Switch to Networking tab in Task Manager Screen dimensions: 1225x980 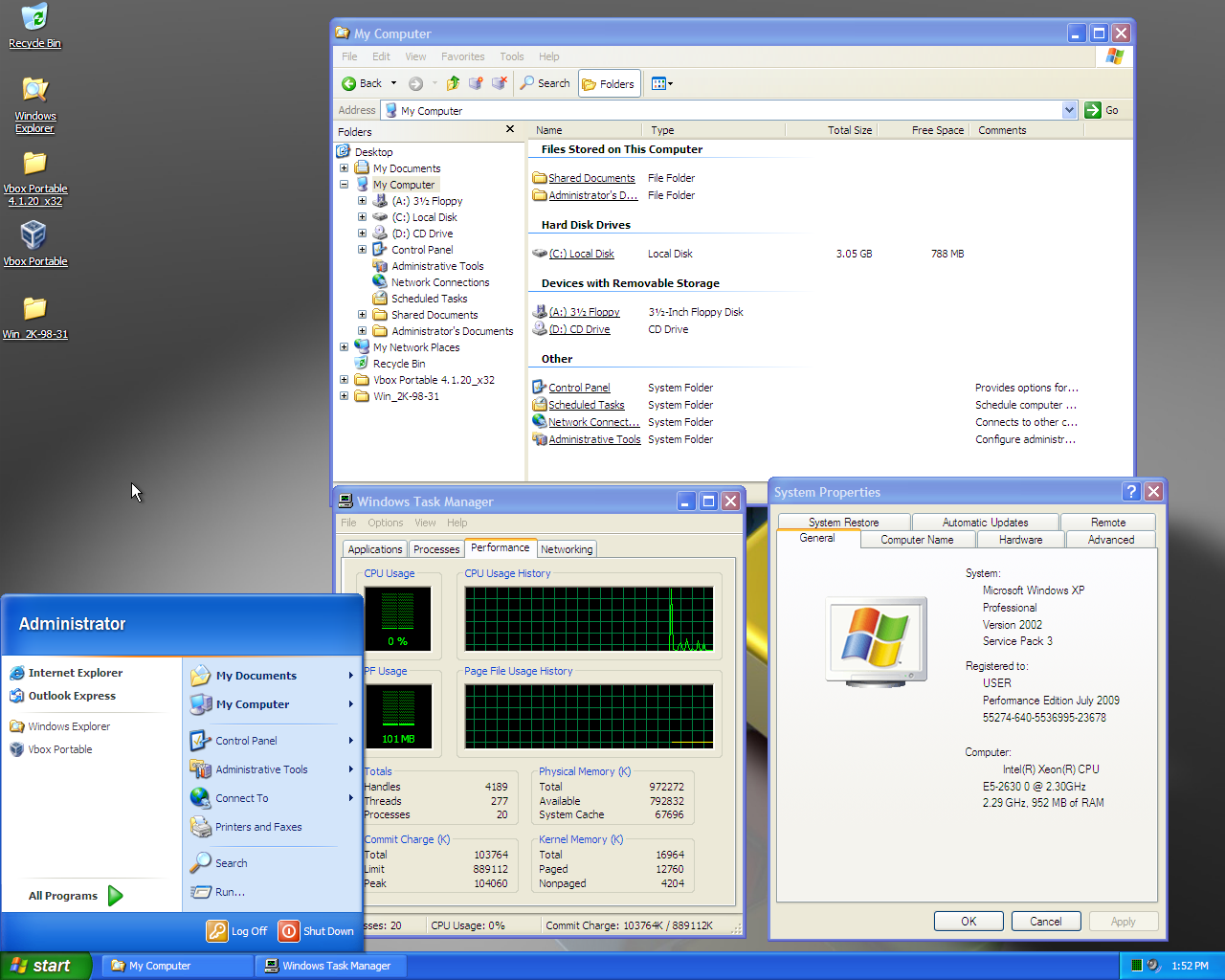coord(567,549)
